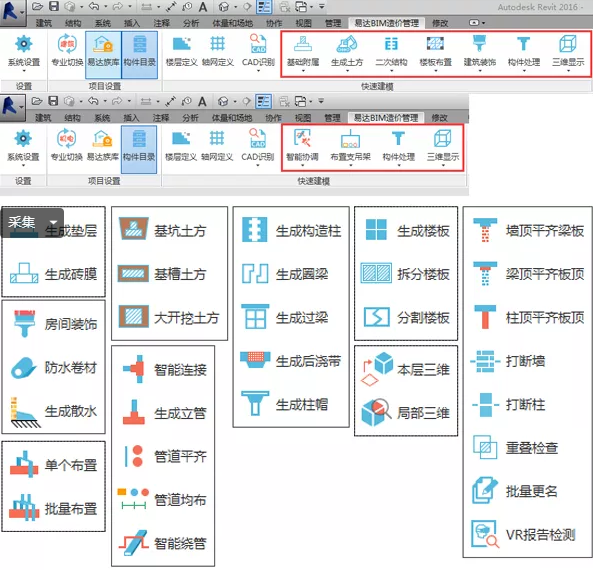The width and height of the screenshot is (593, 572).
Task: Click the 局部三维 partial 3D view icon
Action: [x=376, y=412]
